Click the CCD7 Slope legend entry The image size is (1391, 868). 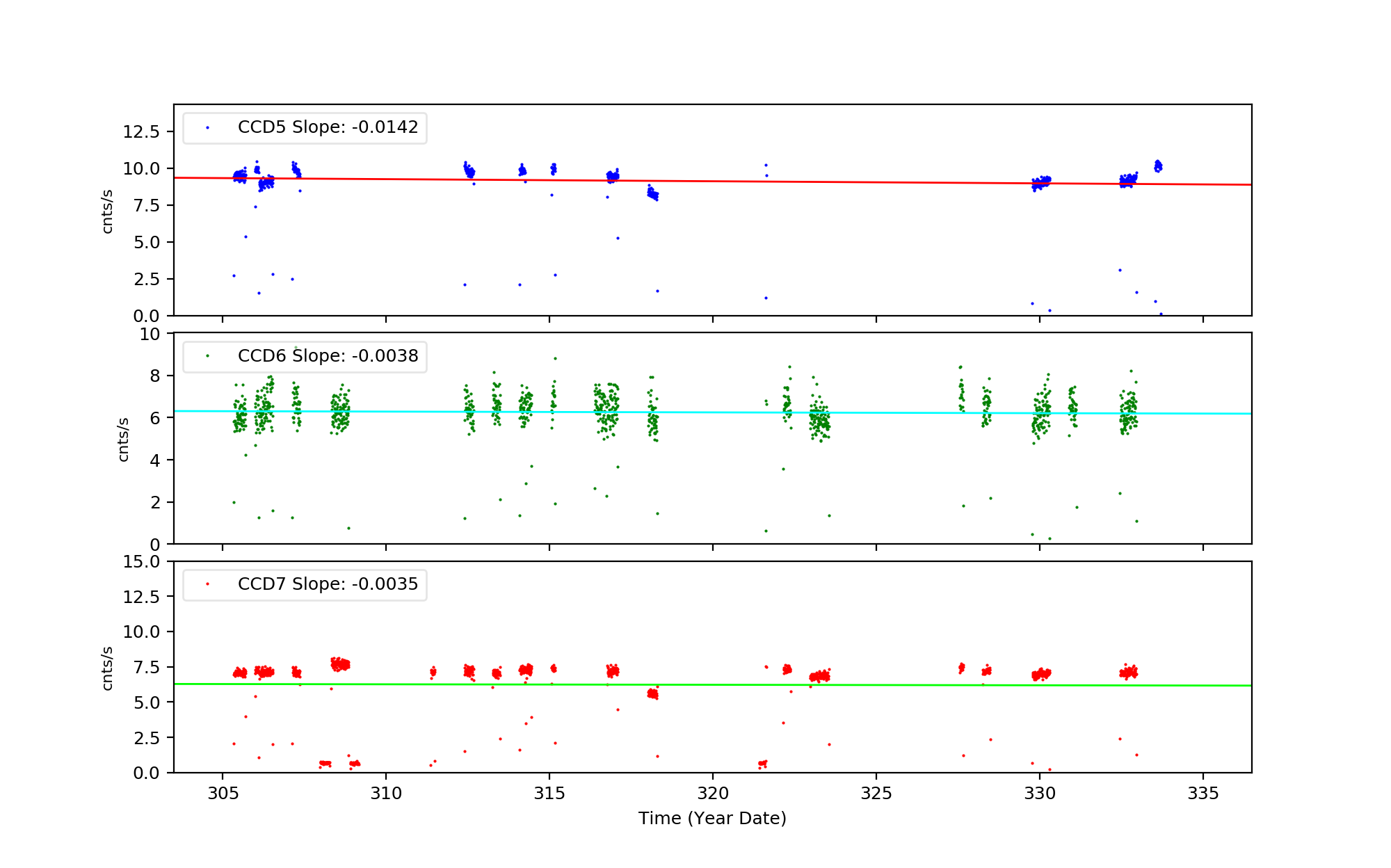tap(328, 584)
